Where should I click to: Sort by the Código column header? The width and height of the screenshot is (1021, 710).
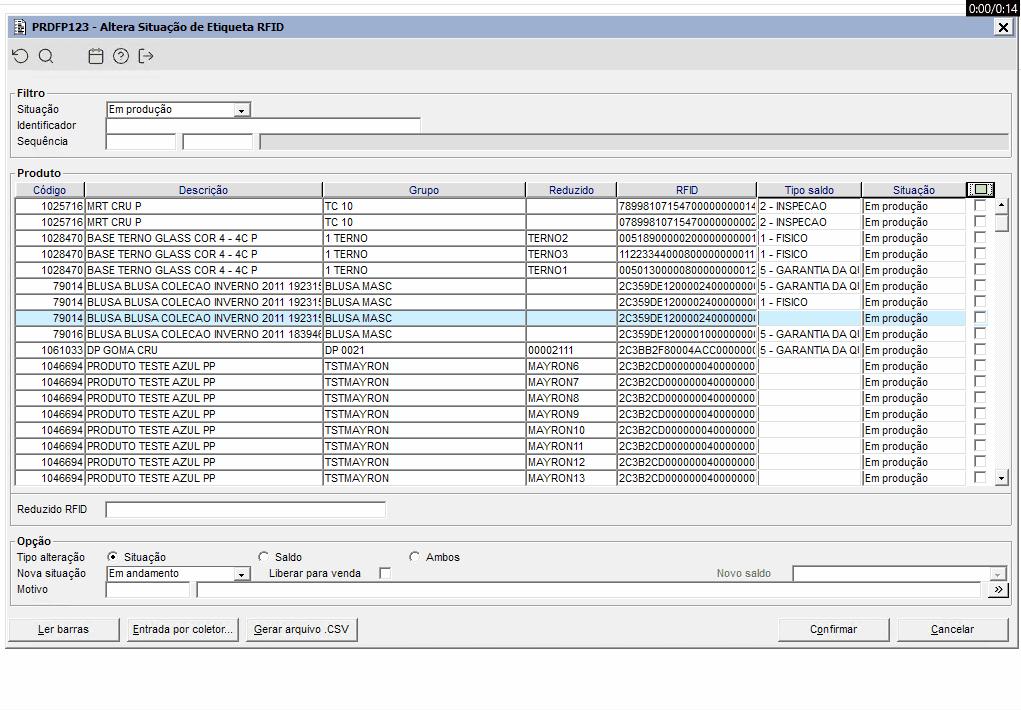(x=49, y=190)
